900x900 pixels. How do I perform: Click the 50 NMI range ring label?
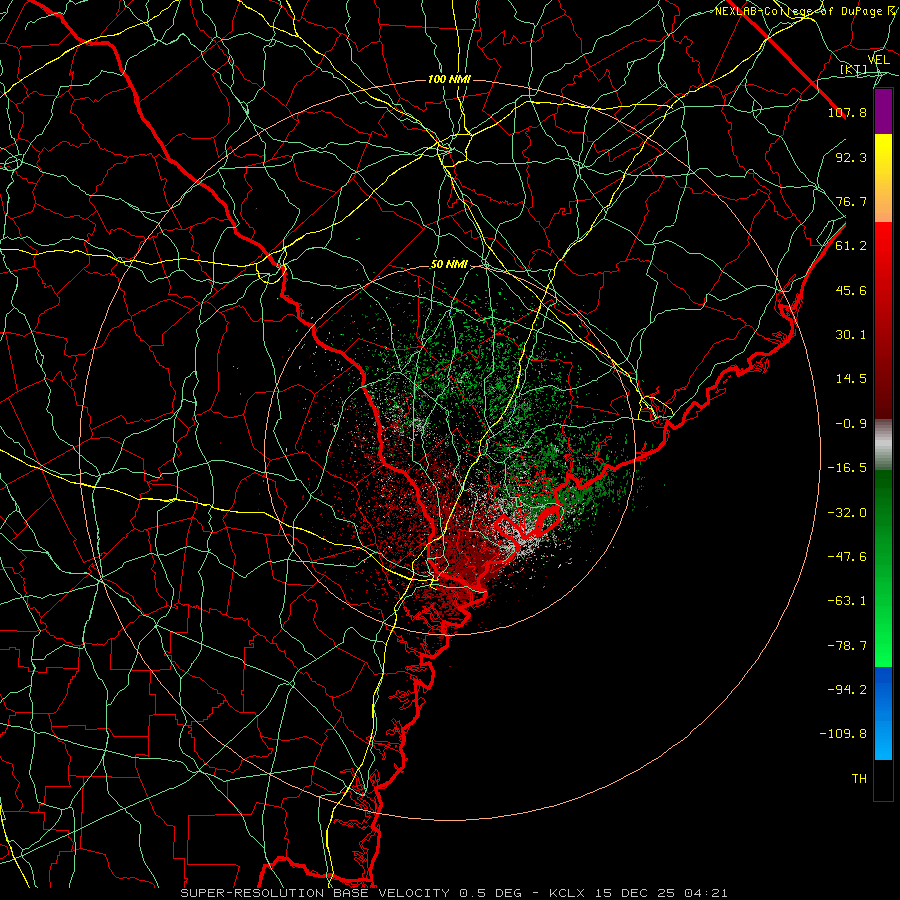point(449,265)
